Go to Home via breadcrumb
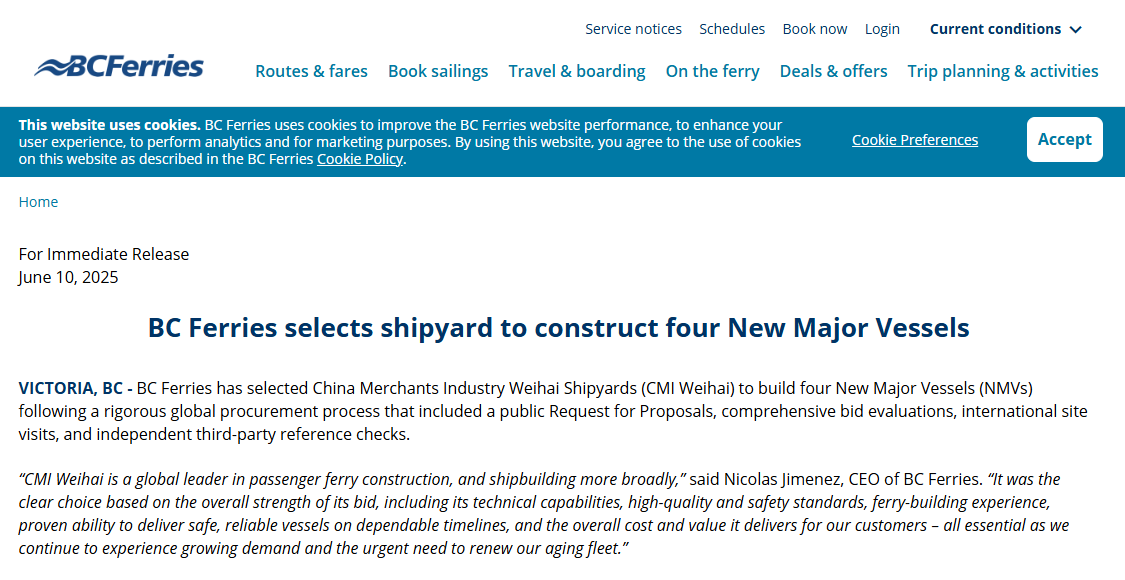The width and height of the screenshot is (1125, 580). coord(38,202)
